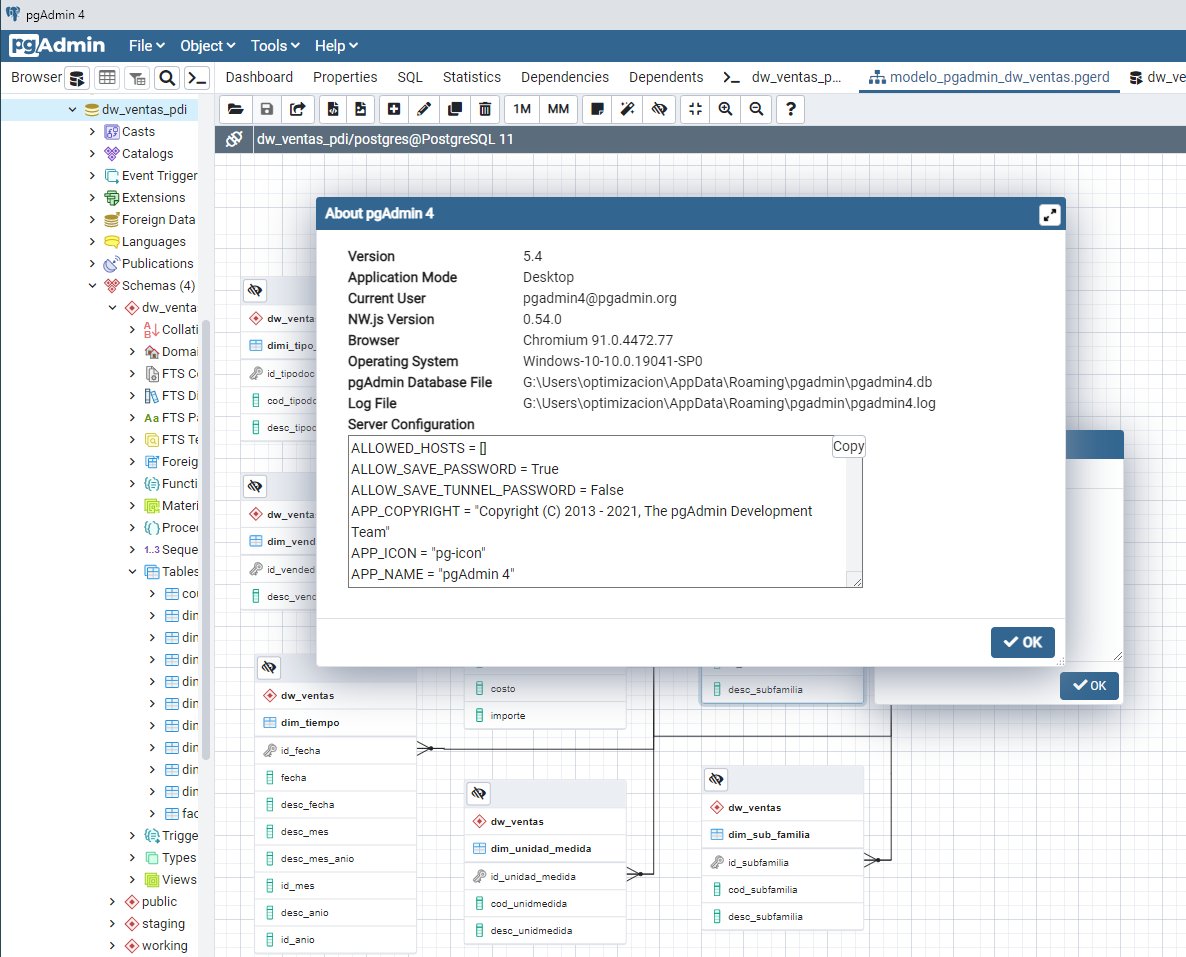
Task: Switch to the Dependencies tab
Action: [x=565, y=77]
